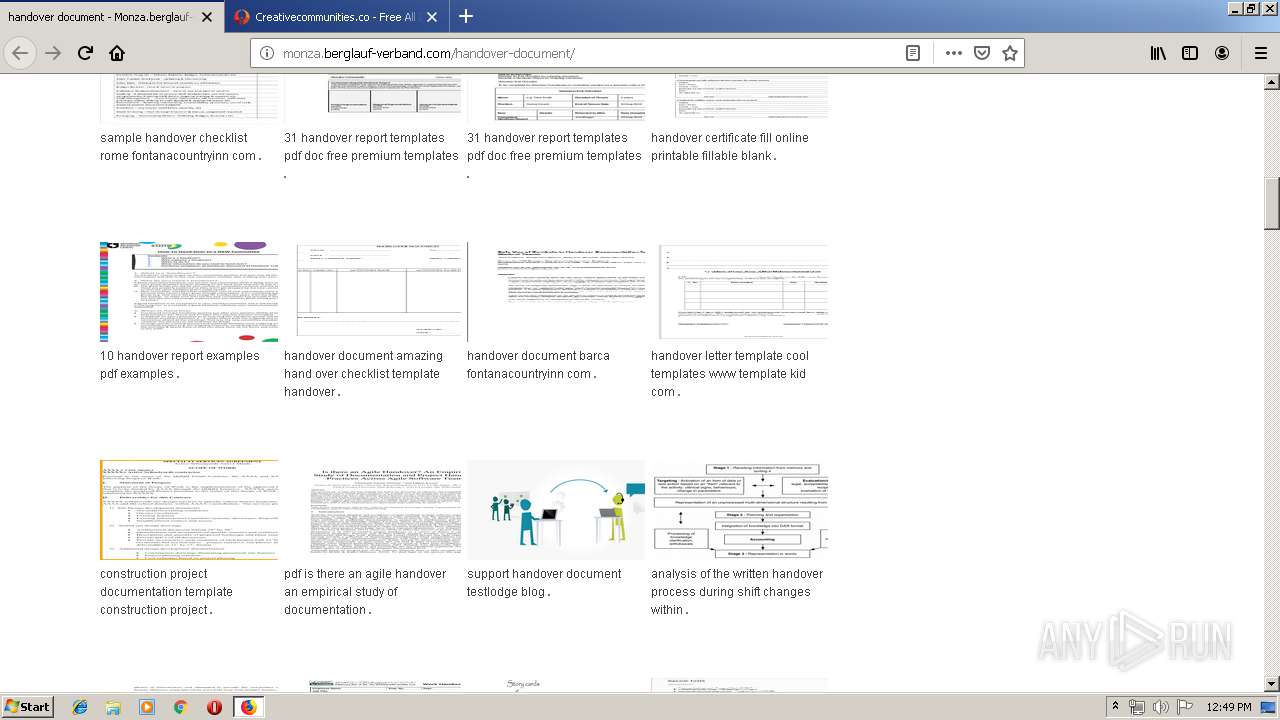Click 'analysis of the written handover' caption
This screenshot has height=720, width=1280.
(x=737, y=592)
